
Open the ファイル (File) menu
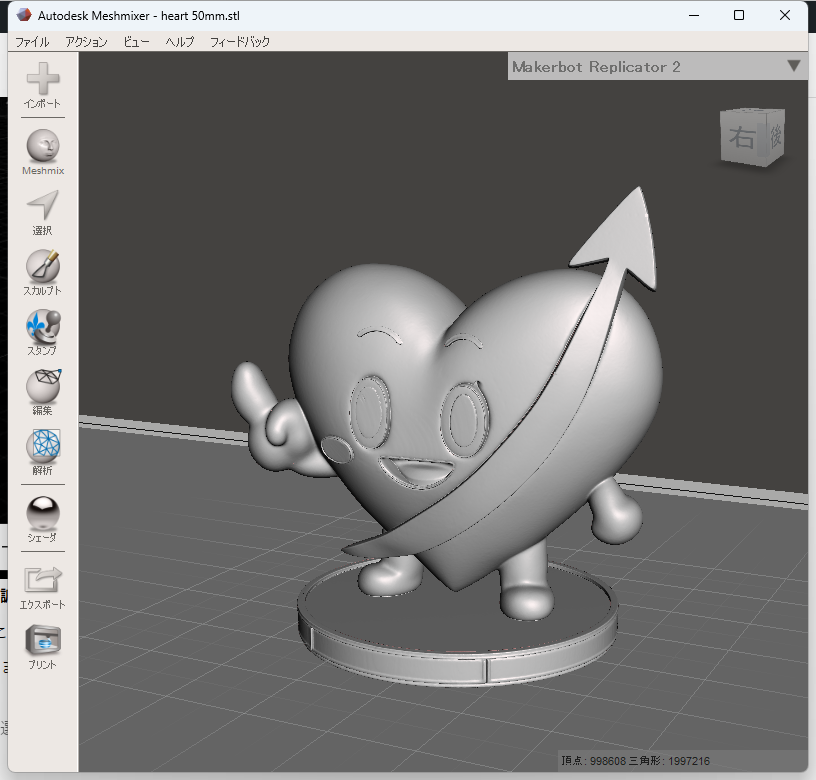pyautogui.click(x=32, y=42)
